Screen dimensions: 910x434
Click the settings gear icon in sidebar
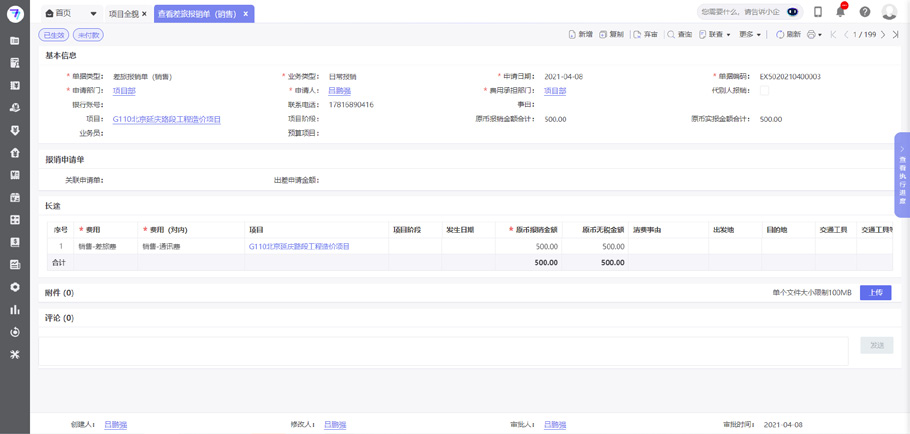click(x=14, y=287)
